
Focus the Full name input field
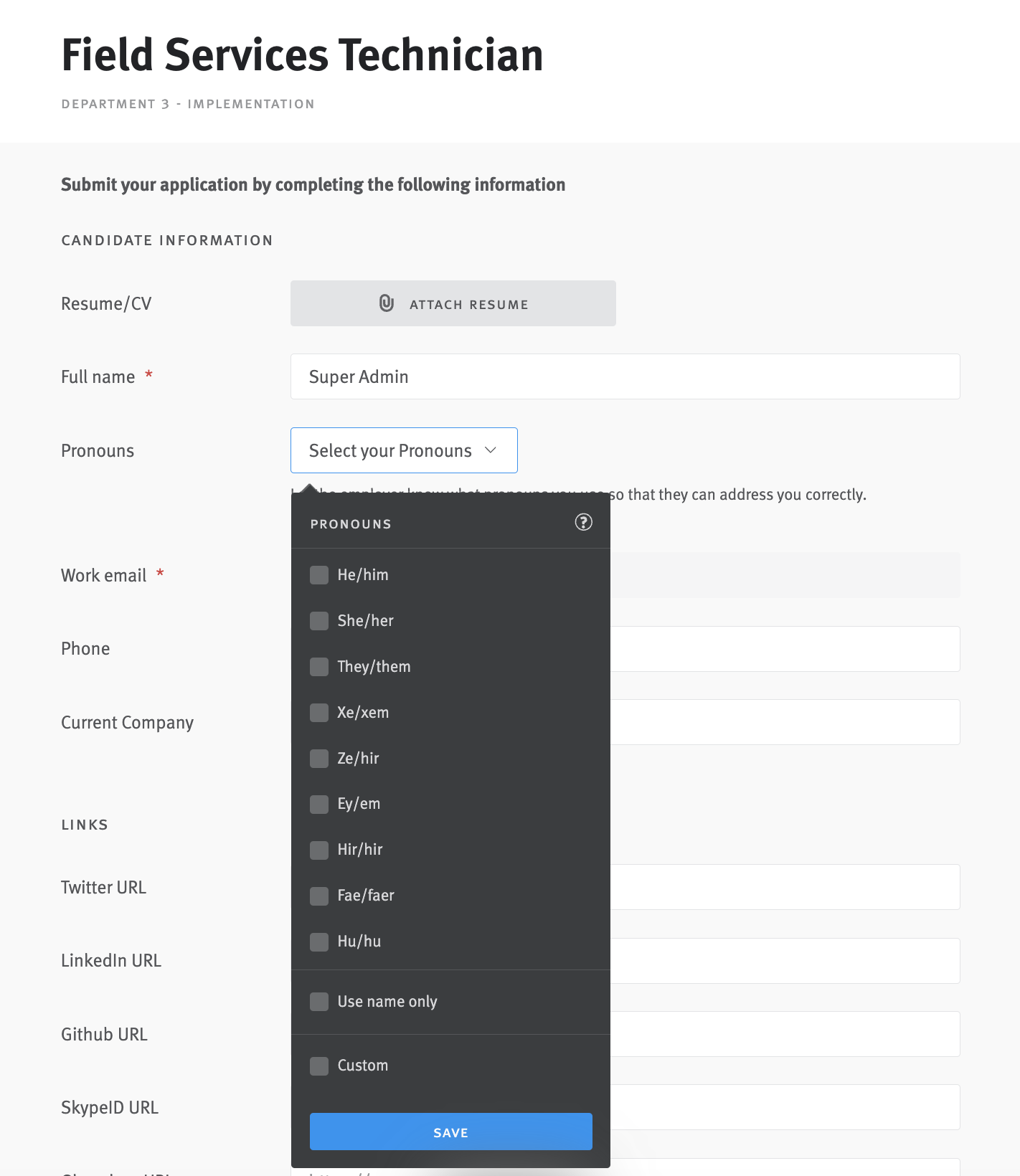[x=625, y=376]
